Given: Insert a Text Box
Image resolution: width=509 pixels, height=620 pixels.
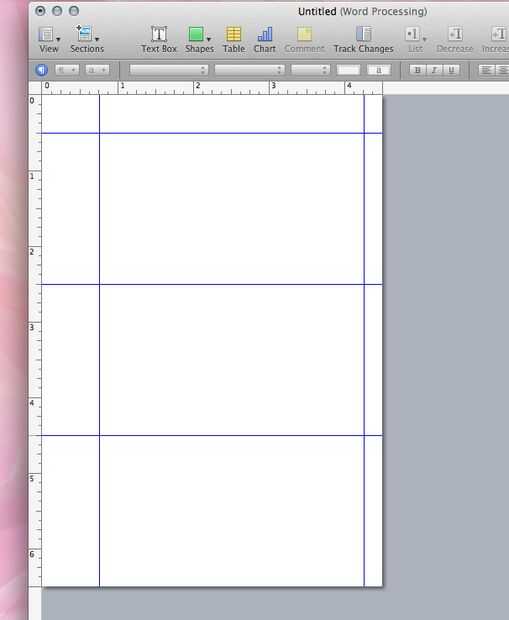Looking at the screenshot, I should [159, 39].
